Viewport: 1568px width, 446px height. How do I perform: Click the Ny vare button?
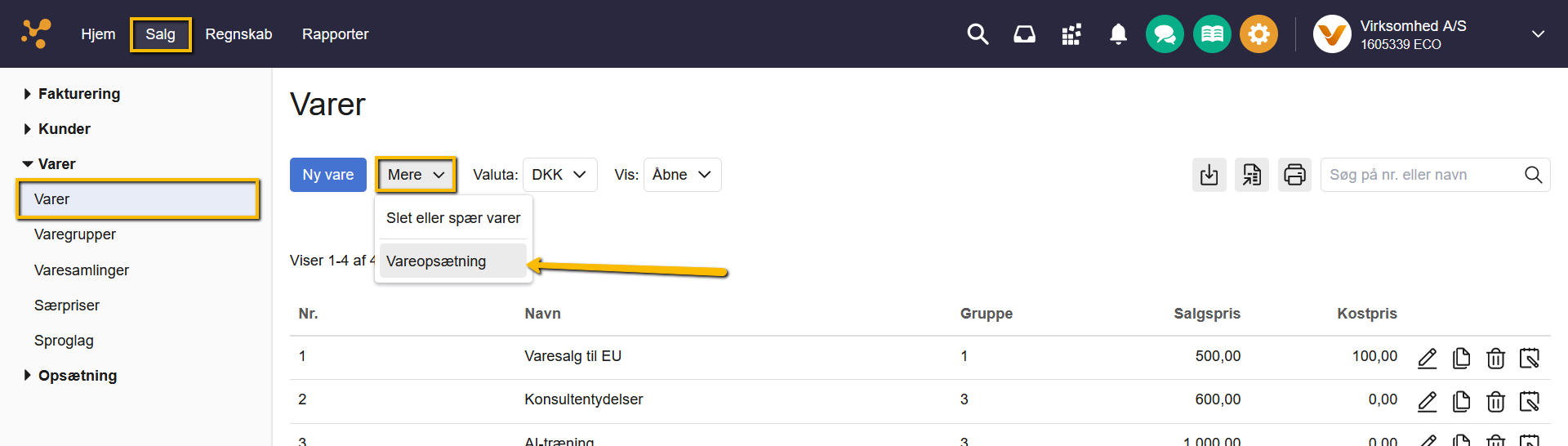[327, 175]
